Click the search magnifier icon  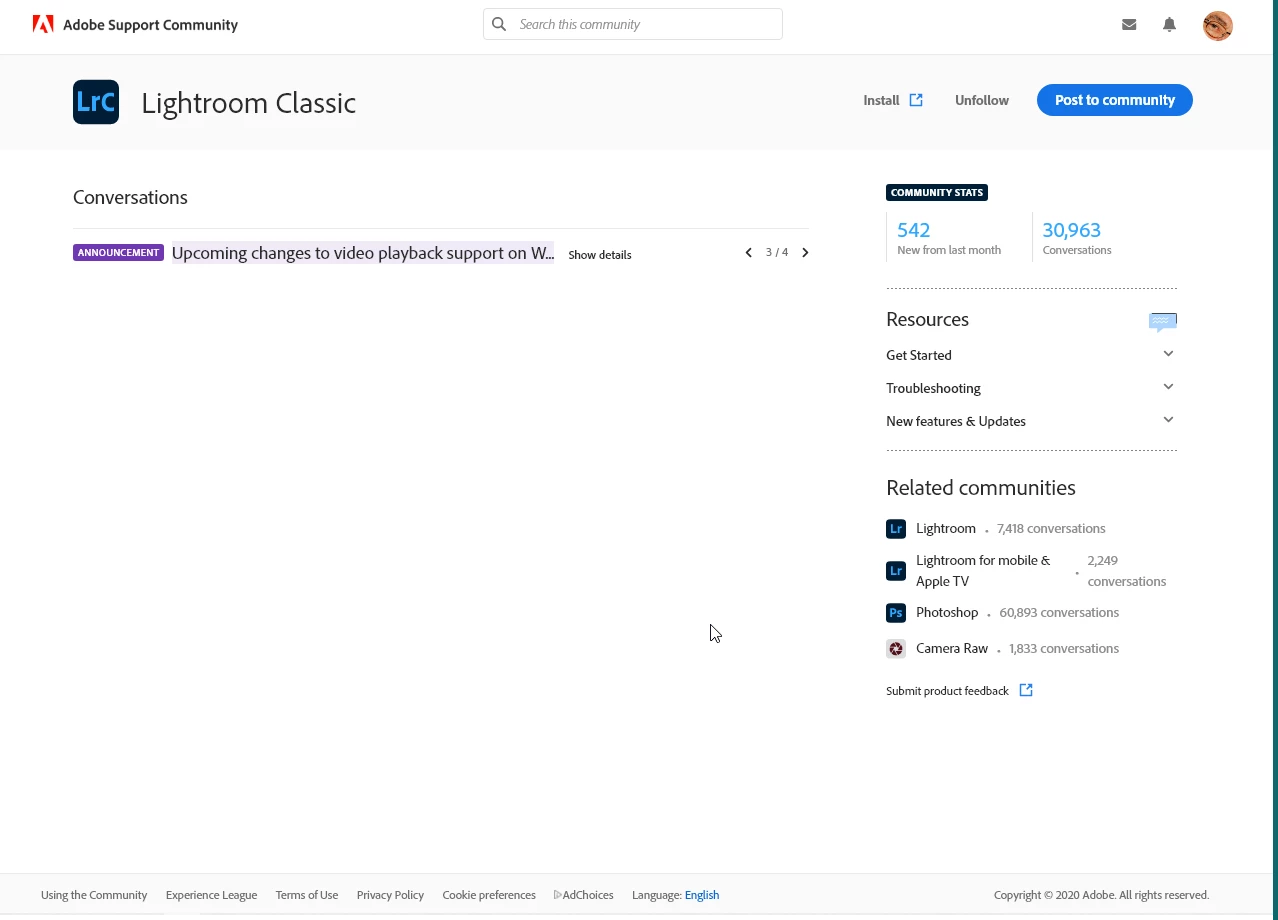click(x=499, y=24)
